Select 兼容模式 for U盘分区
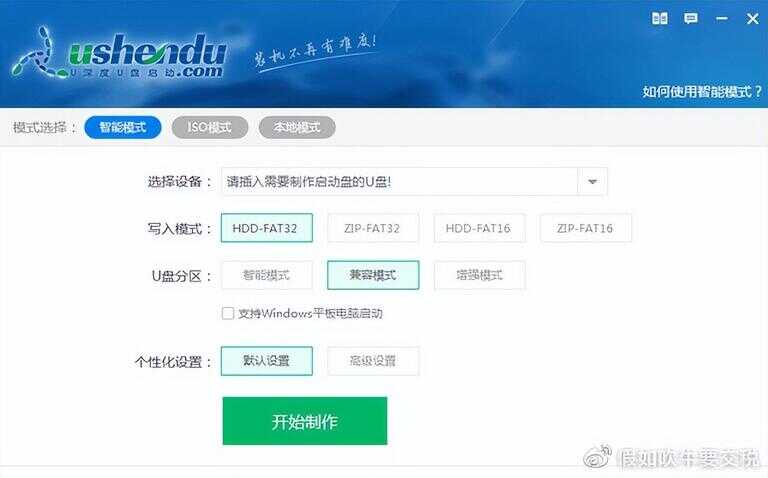The image size is (768, 478). point(373,275)
